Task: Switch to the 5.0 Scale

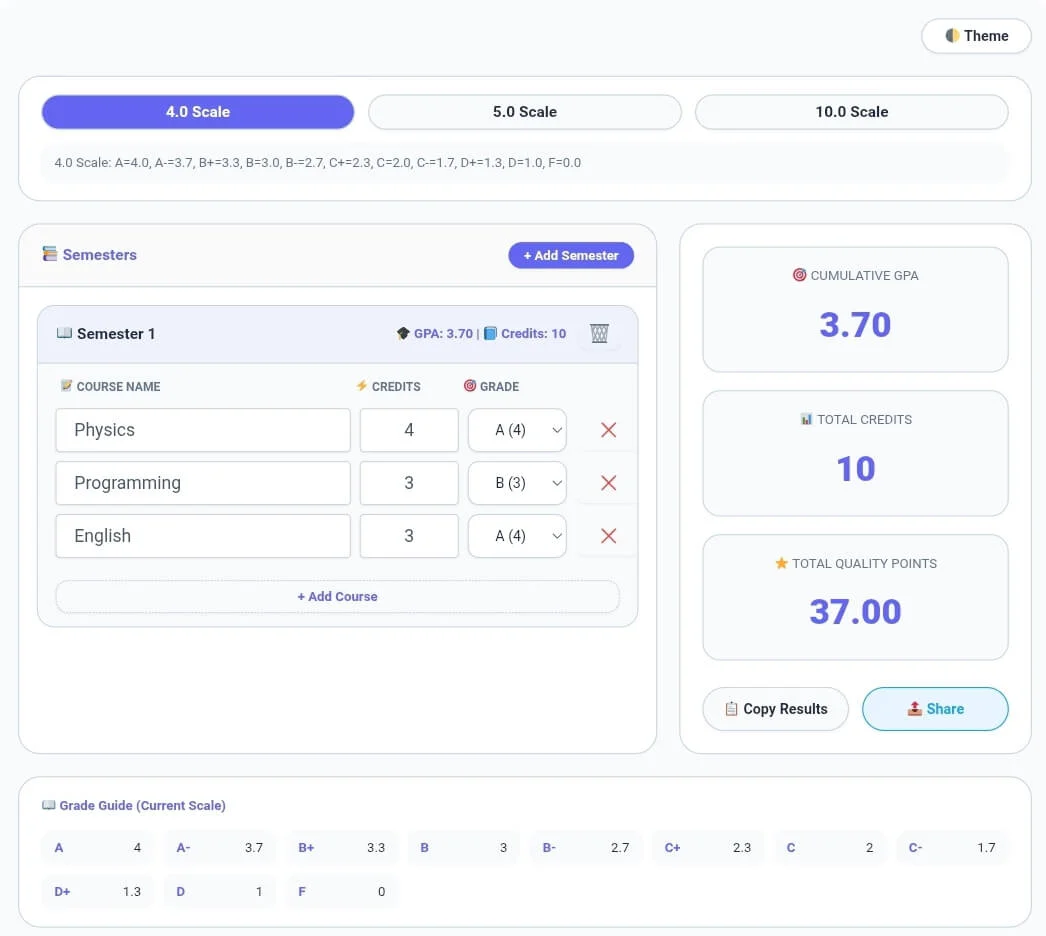Action: 524,111
